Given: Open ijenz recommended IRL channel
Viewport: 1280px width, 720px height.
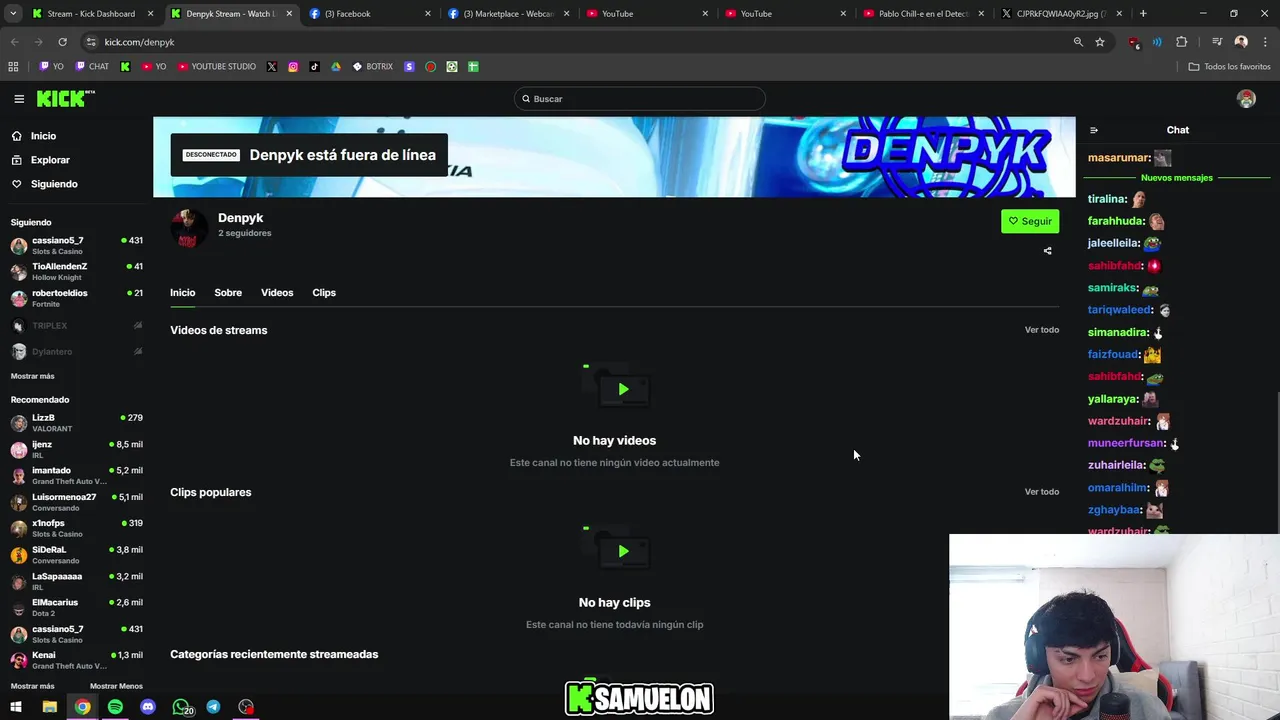Looking at the screenshot, I should 76,449.
